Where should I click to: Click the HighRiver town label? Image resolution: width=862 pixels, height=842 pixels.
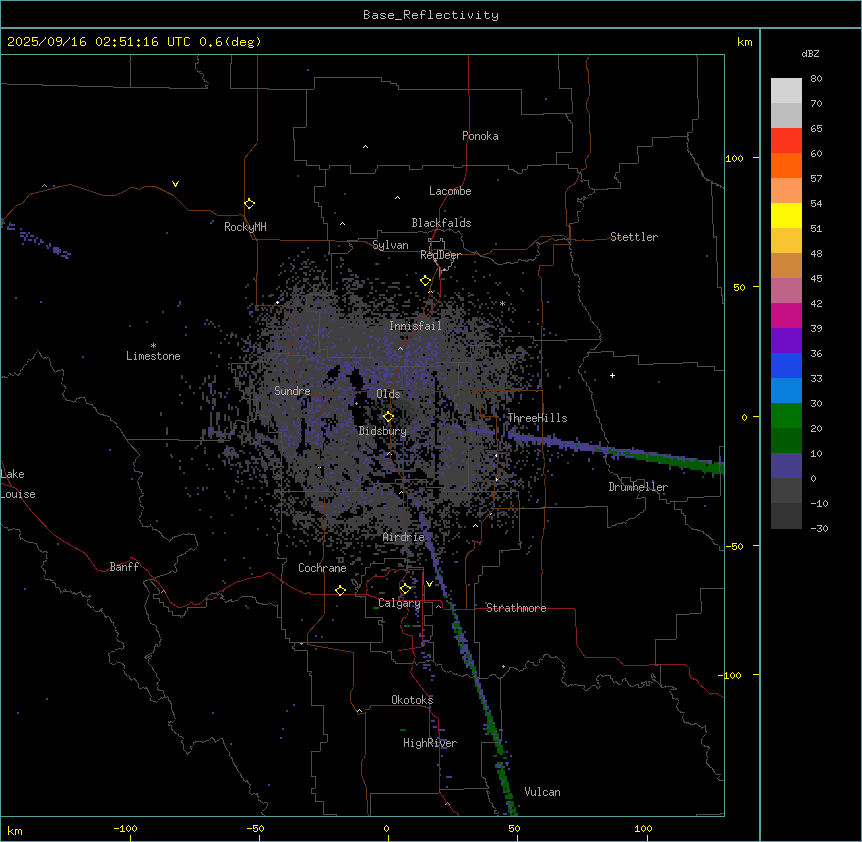430,743
